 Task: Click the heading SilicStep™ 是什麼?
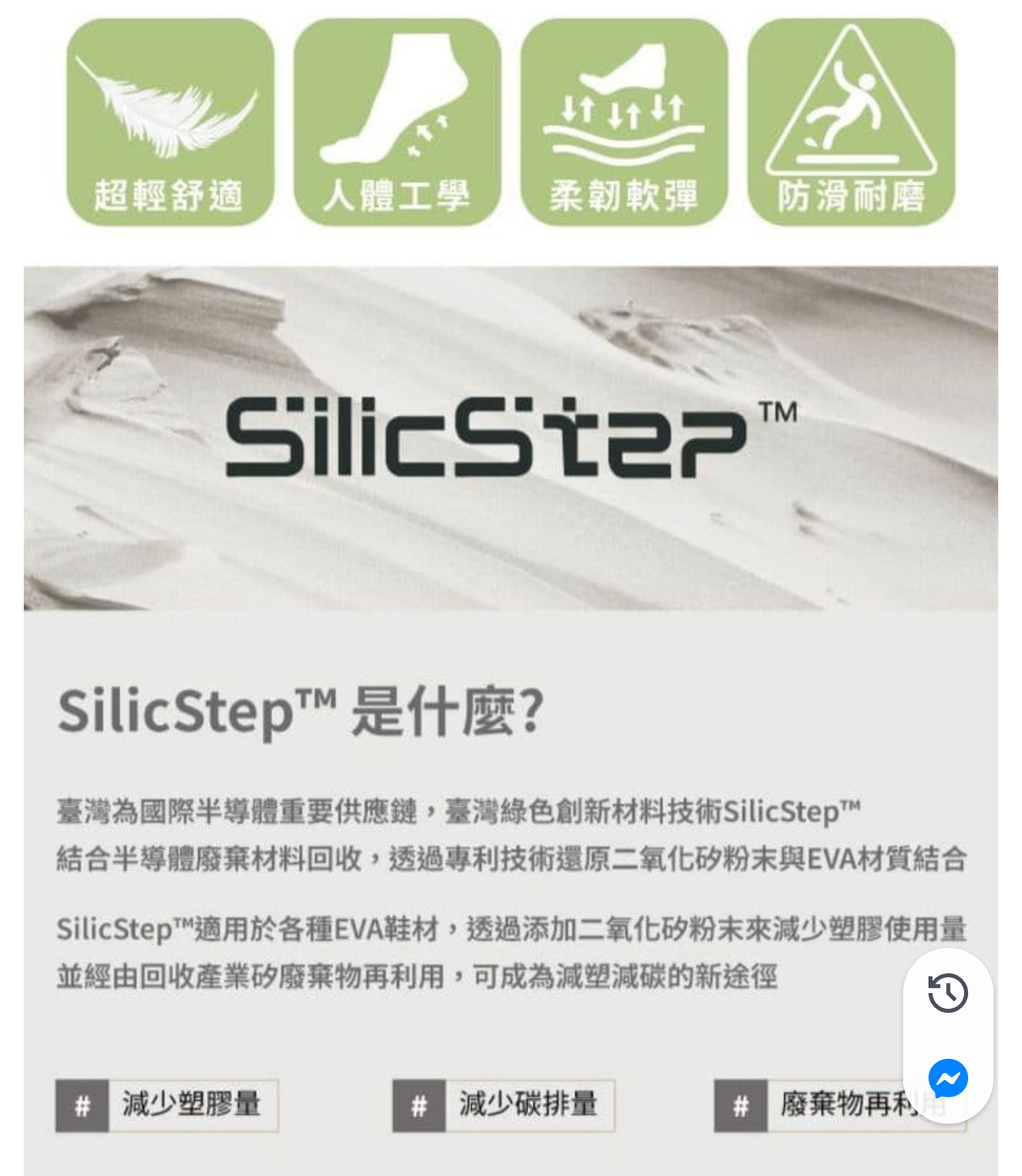pos(300,711)
